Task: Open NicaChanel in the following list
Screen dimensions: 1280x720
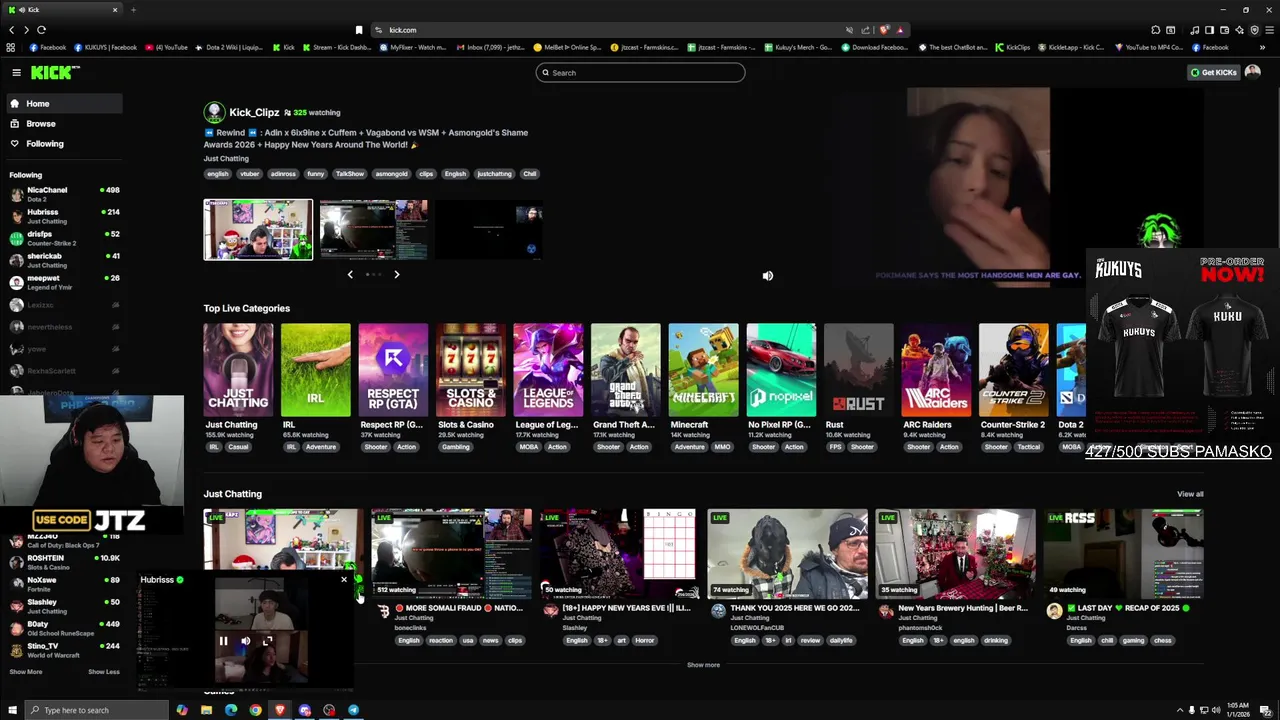Action: point(64,194)
